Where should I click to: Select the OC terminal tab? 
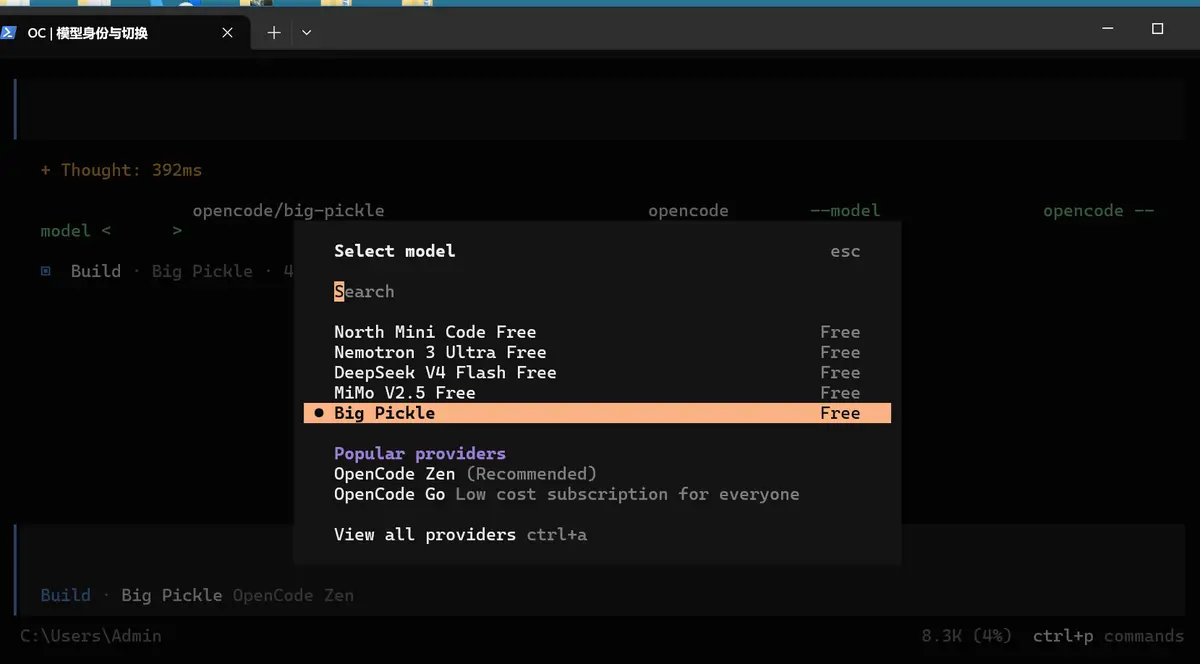[123, 33]
